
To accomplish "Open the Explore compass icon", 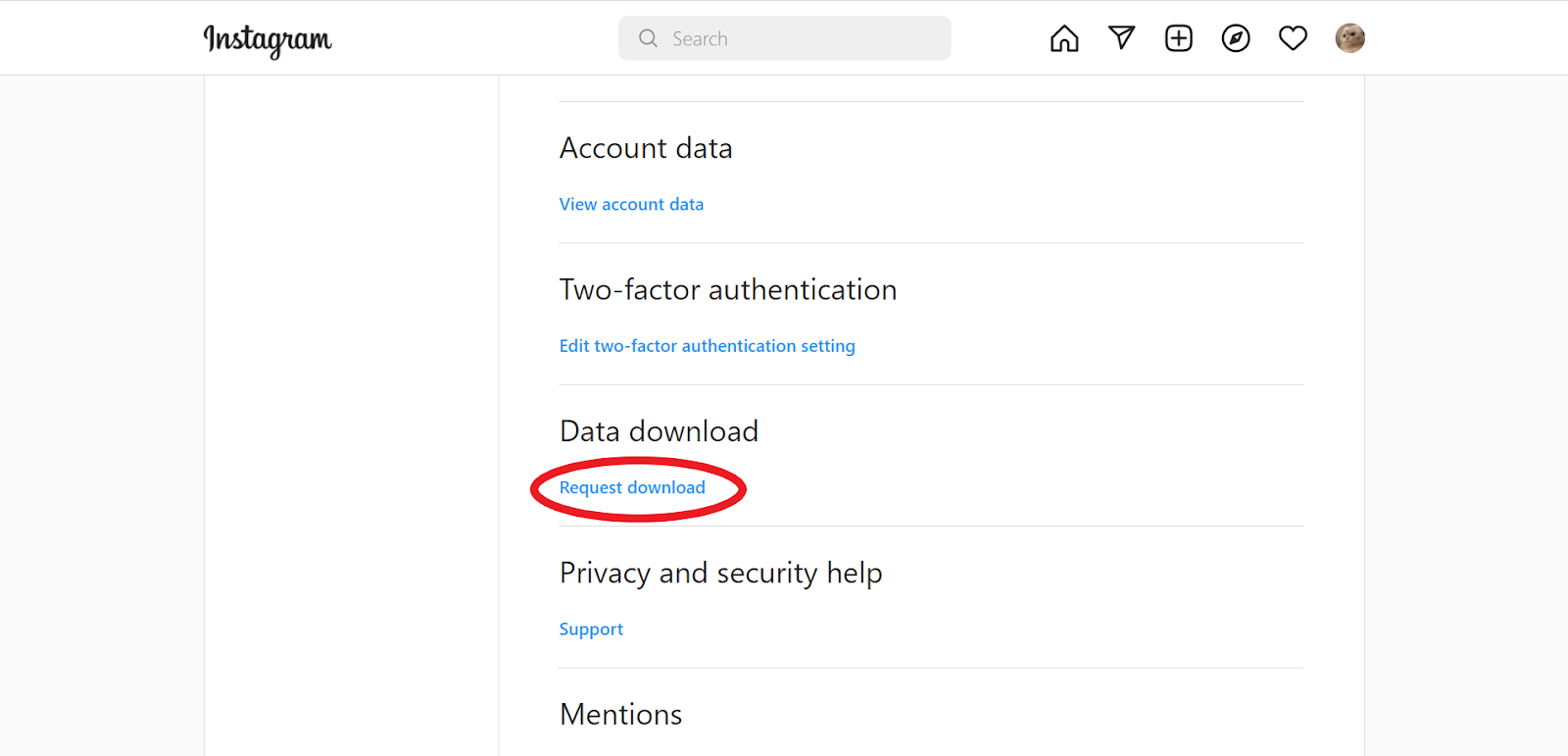I will 1236,38.
